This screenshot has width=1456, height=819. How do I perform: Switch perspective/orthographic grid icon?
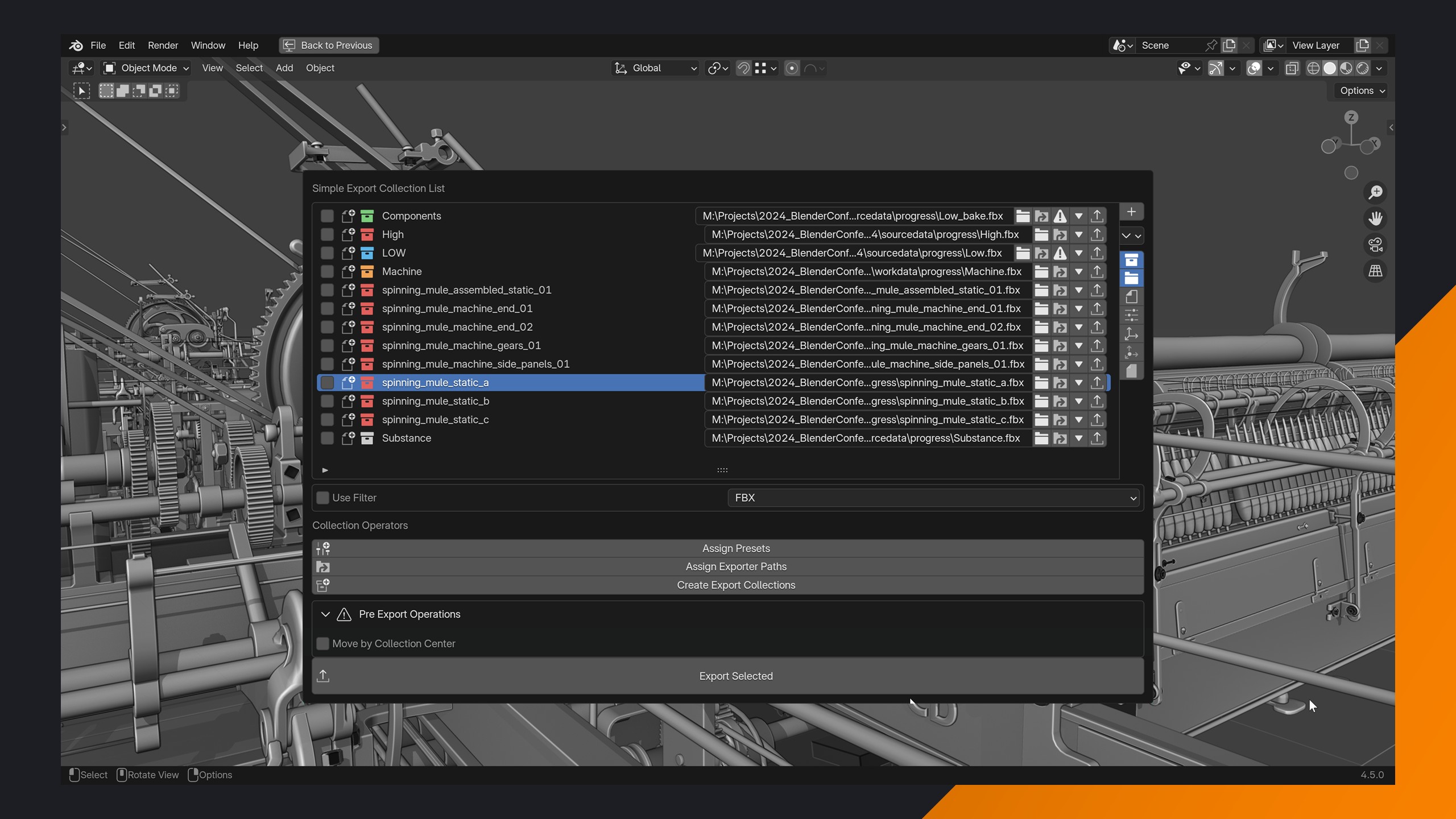pos(1375,271)
